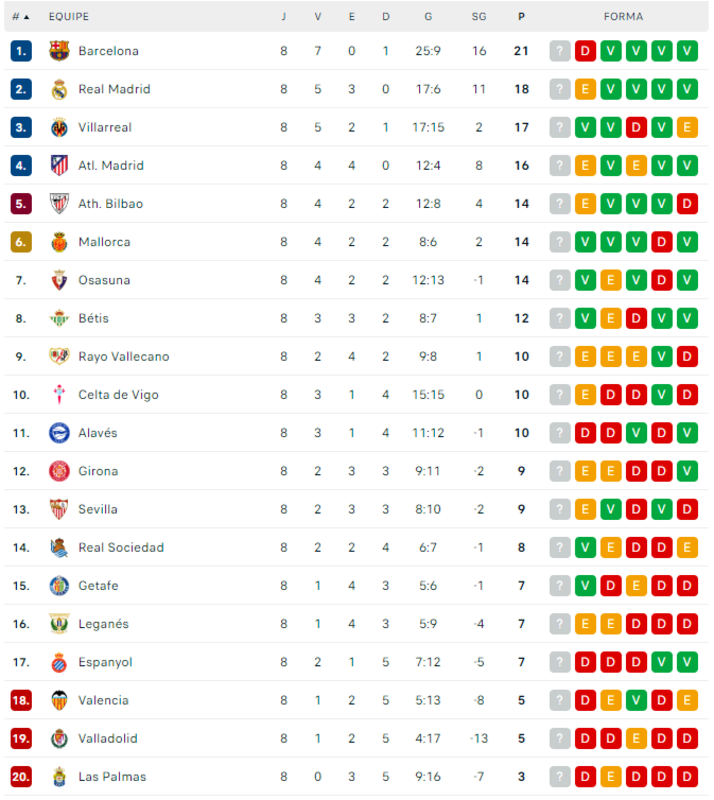
Task: Open the Rayo Vallecano team page
Action: point(124,357)
